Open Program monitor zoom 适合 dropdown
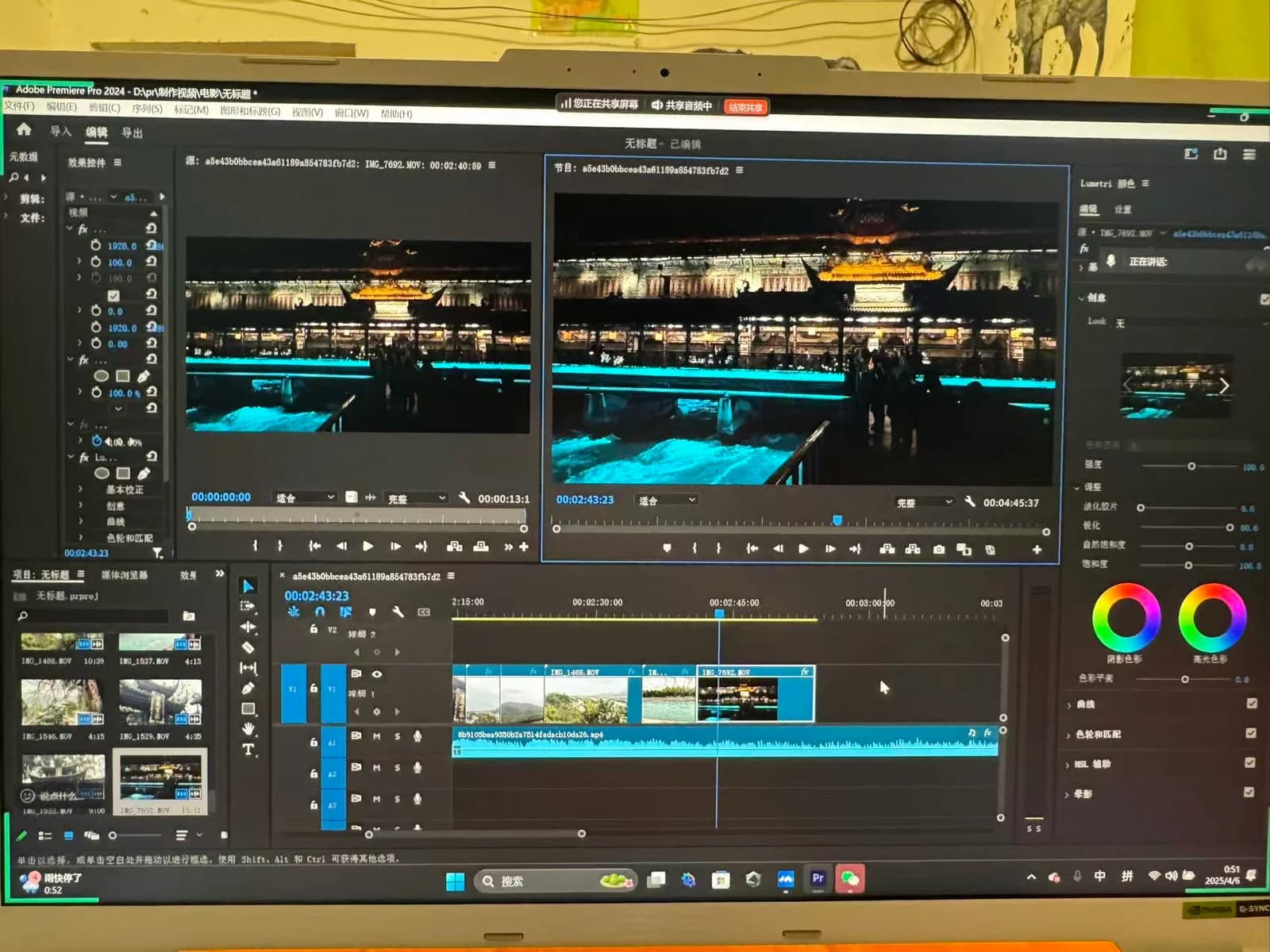 click(x=666, y=500)
